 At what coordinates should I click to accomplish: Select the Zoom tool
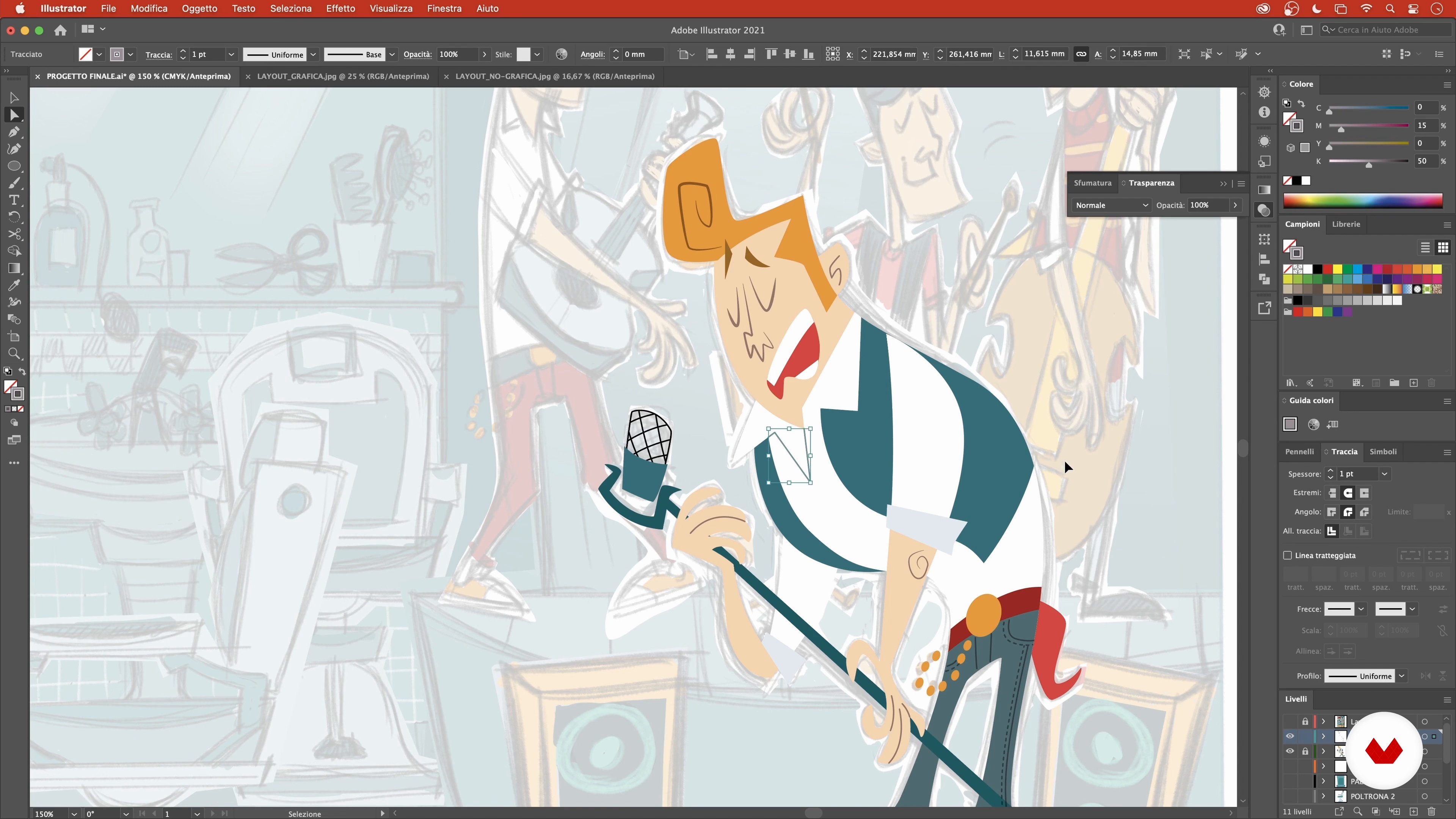coord(14,354)
